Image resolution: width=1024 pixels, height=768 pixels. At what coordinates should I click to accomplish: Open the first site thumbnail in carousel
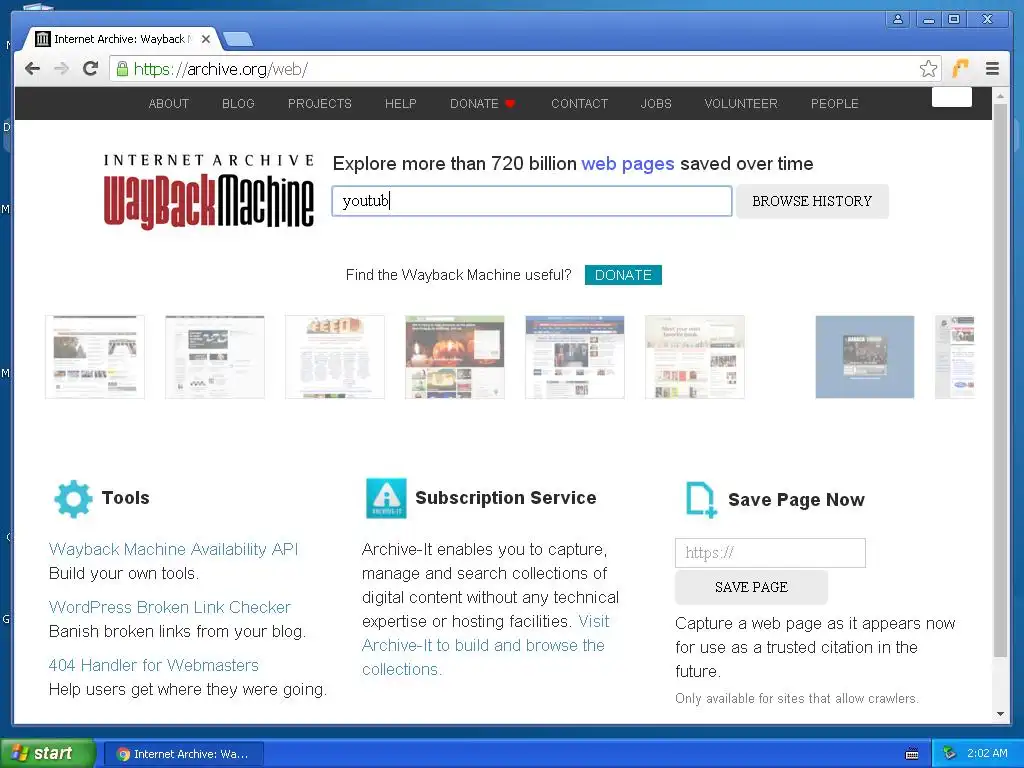[95, 357]
